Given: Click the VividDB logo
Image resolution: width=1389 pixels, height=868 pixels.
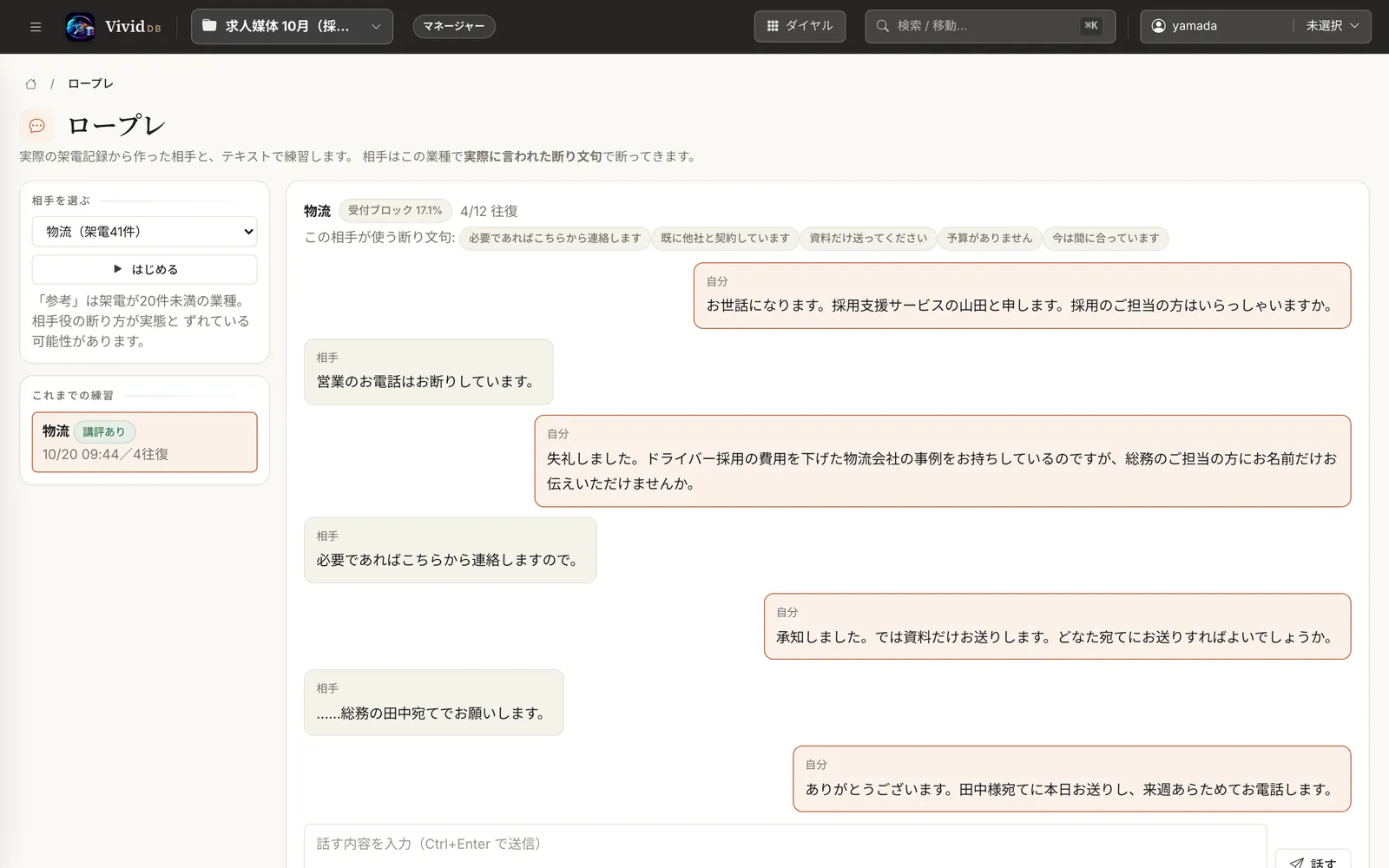Looking at the screenshot, I should (113, 26).
